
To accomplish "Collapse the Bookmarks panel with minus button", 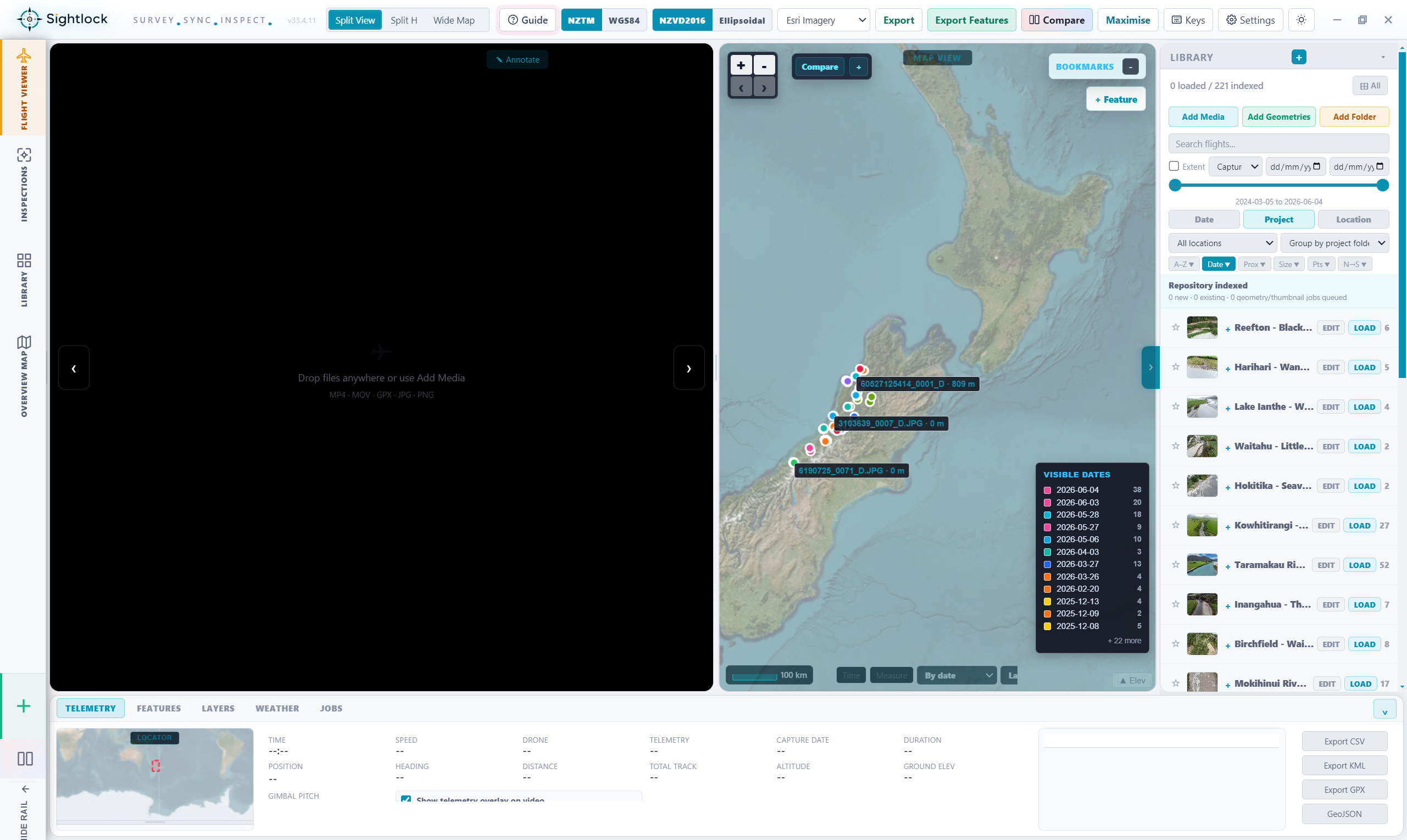I will (1130, 67).
